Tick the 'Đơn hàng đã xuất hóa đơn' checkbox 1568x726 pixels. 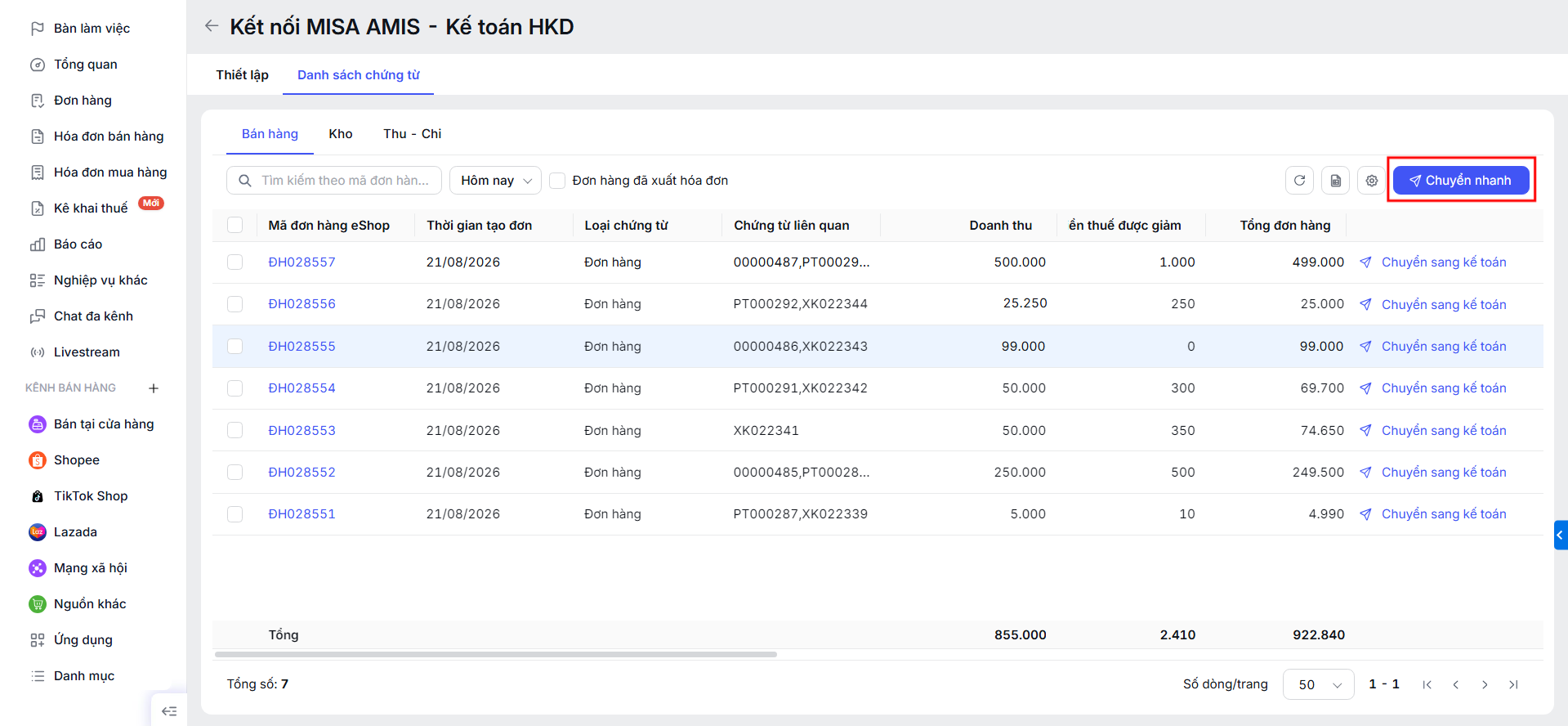click(x=557, y=181)
